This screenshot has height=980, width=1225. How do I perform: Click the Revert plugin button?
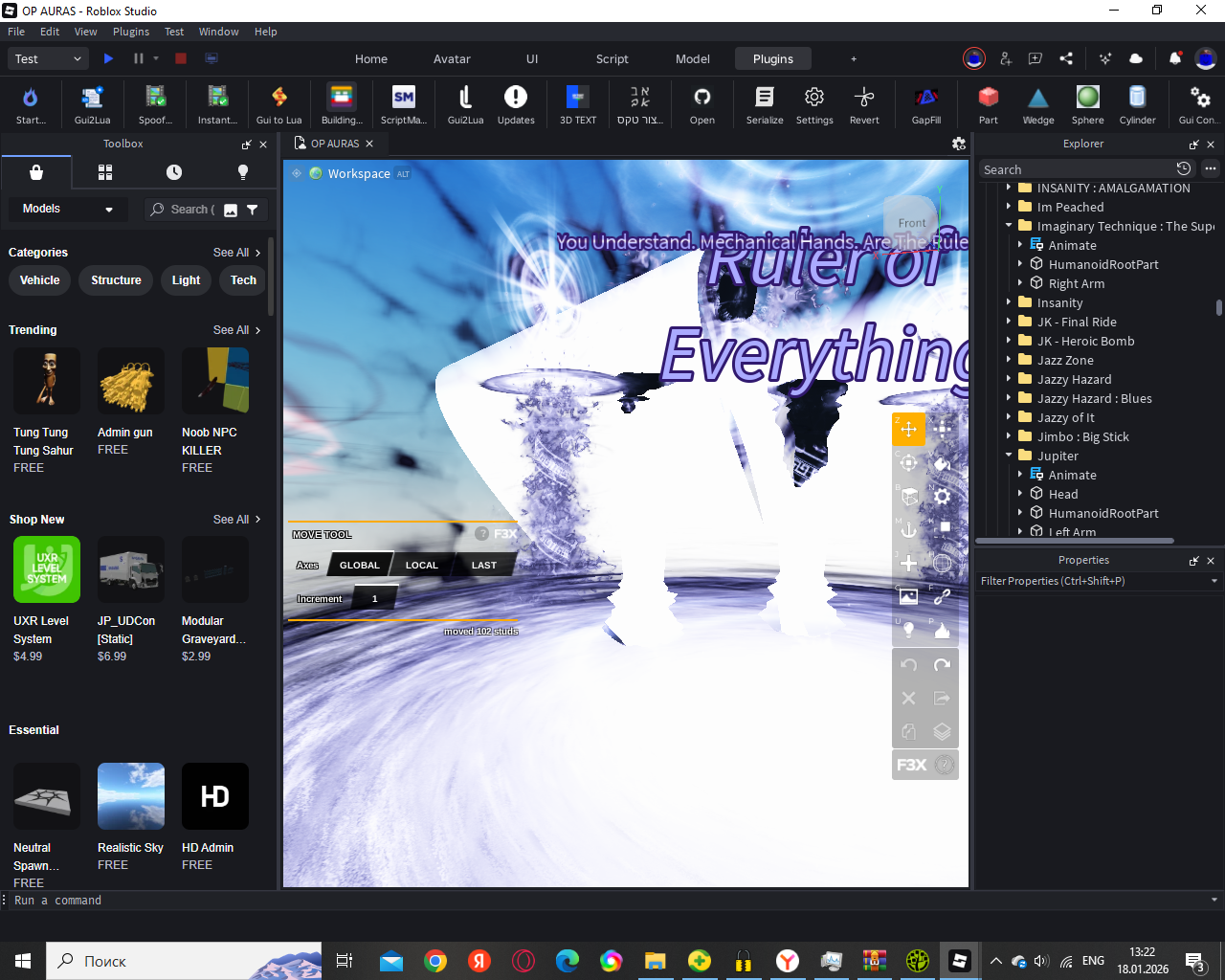point(864,104)
